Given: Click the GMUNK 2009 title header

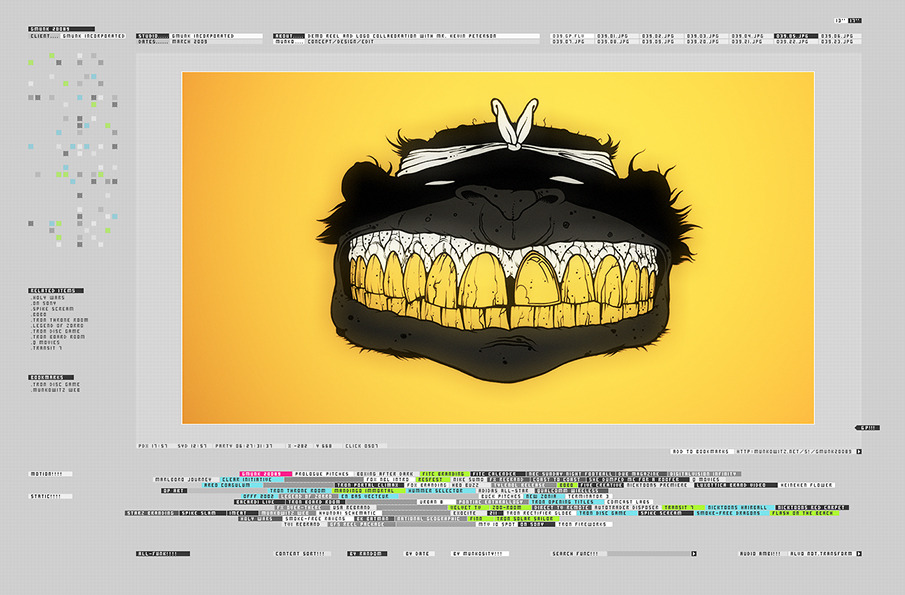Looking at the screenshot, I should (x=61, y=29).
